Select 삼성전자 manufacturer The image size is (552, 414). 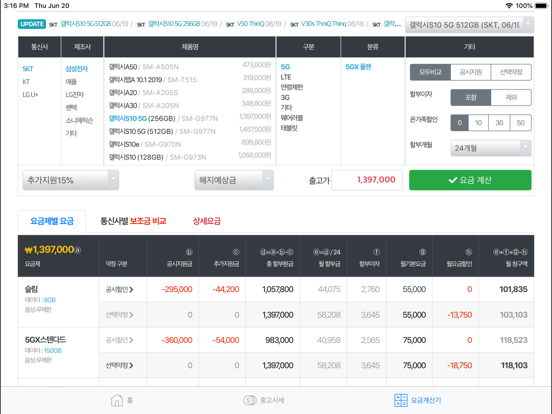(76, 69)
